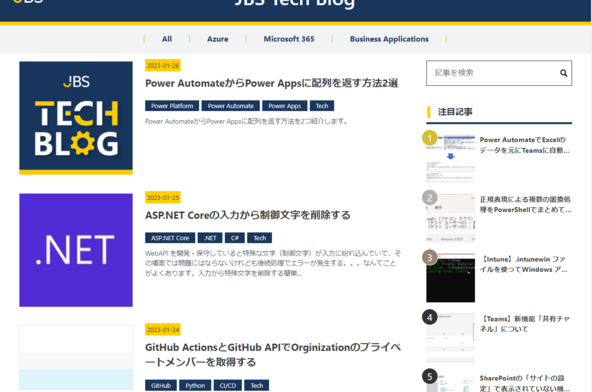Open ranked article 1 about Power Automate Excel
Viewport: 592px width, 392px height.
[x=524, y=145]
